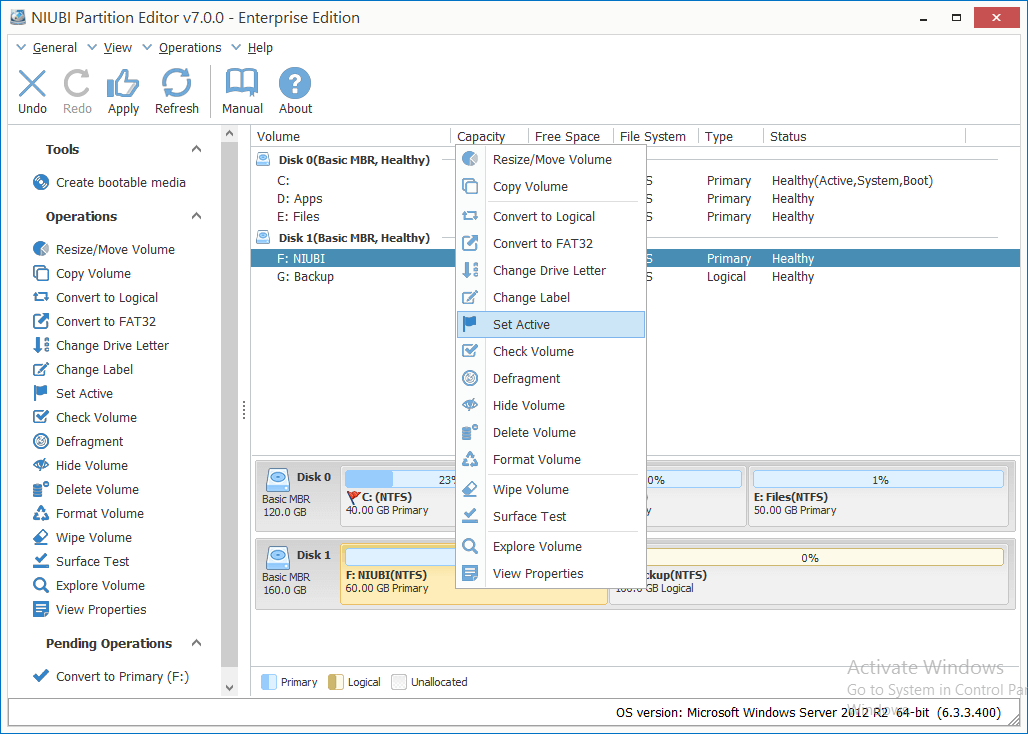
Task: Choose Format Volume from context menu
Action: 536,459
